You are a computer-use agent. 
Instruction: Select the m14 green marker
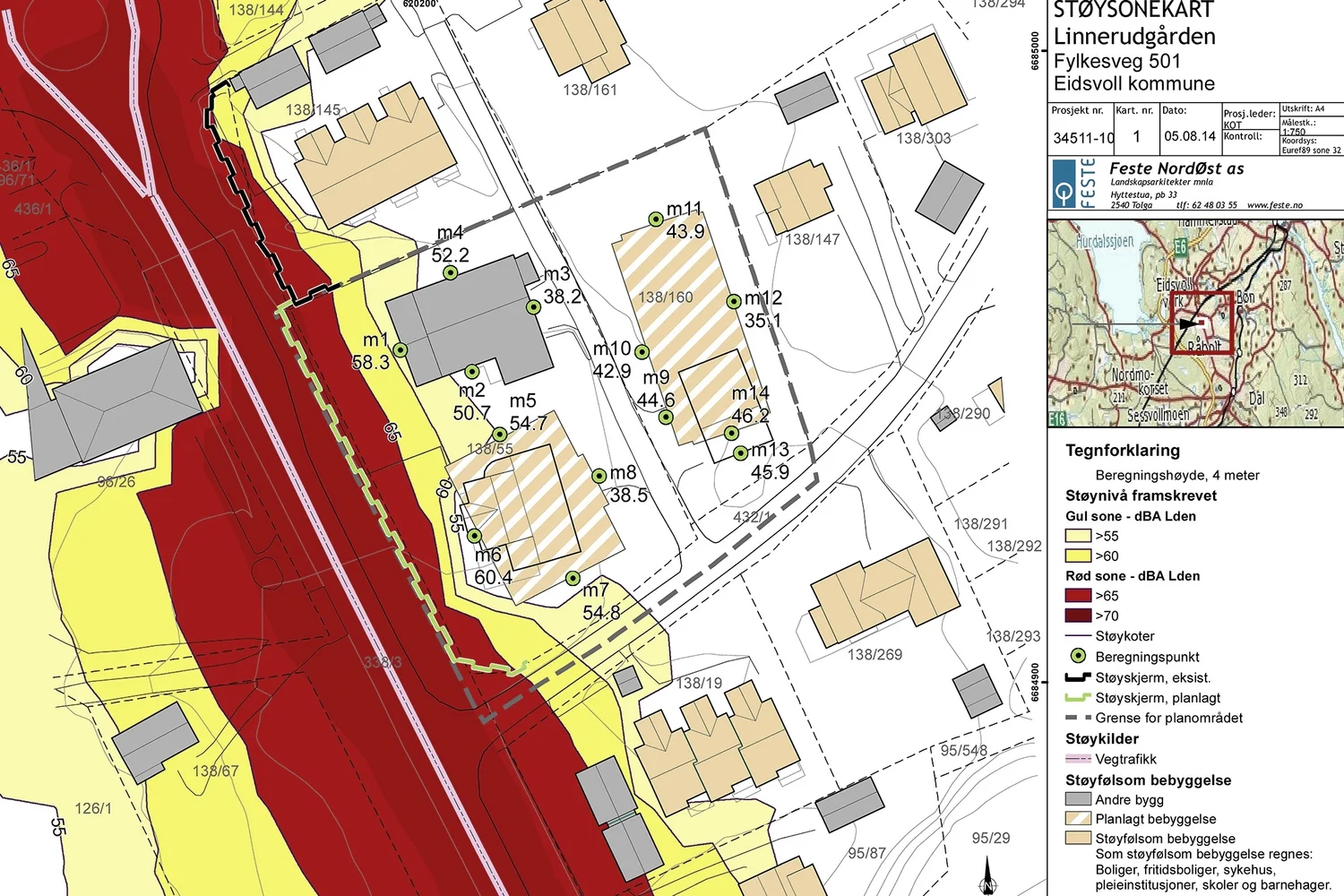[x=732, y=434]
